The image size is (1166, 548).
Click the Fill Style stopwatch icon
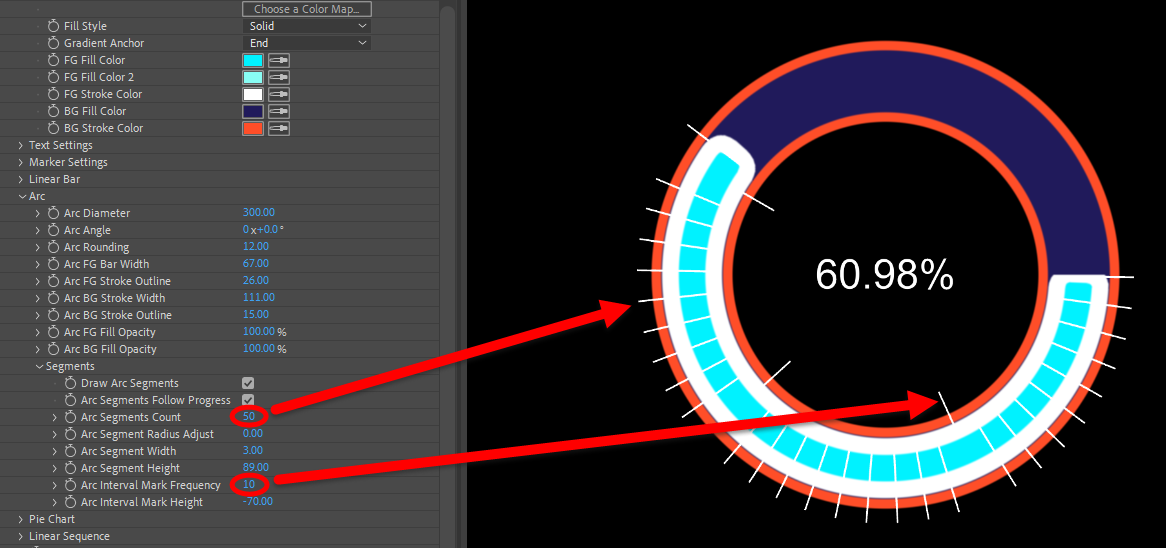pyautogui.click(x=54, y=26)
